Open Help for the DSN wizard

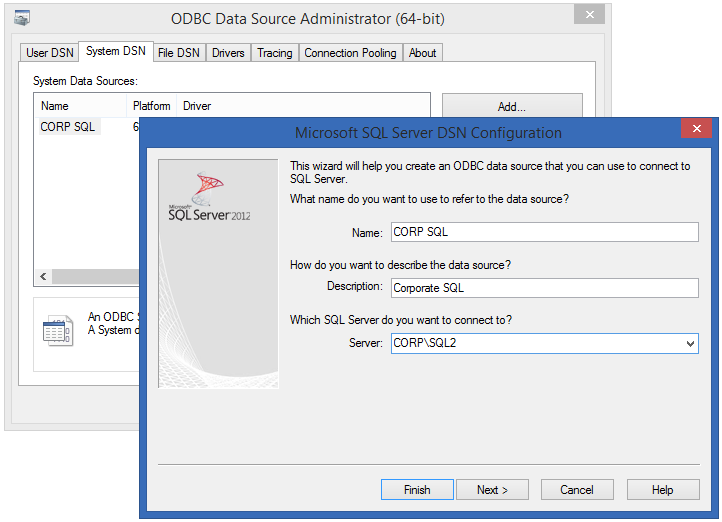pos(663,490)
